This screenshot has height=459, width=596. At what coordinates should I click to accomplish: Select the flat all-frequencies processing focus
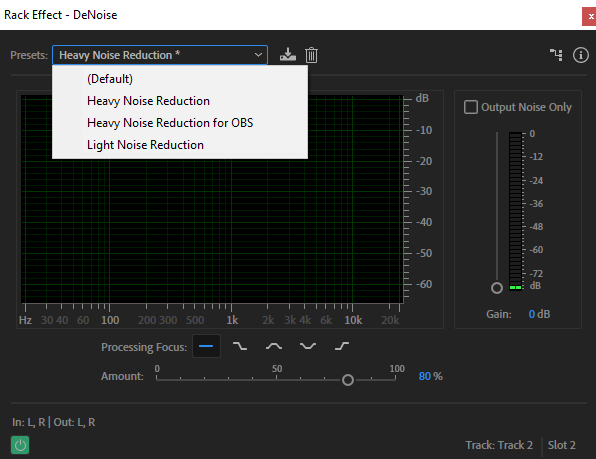206,346
